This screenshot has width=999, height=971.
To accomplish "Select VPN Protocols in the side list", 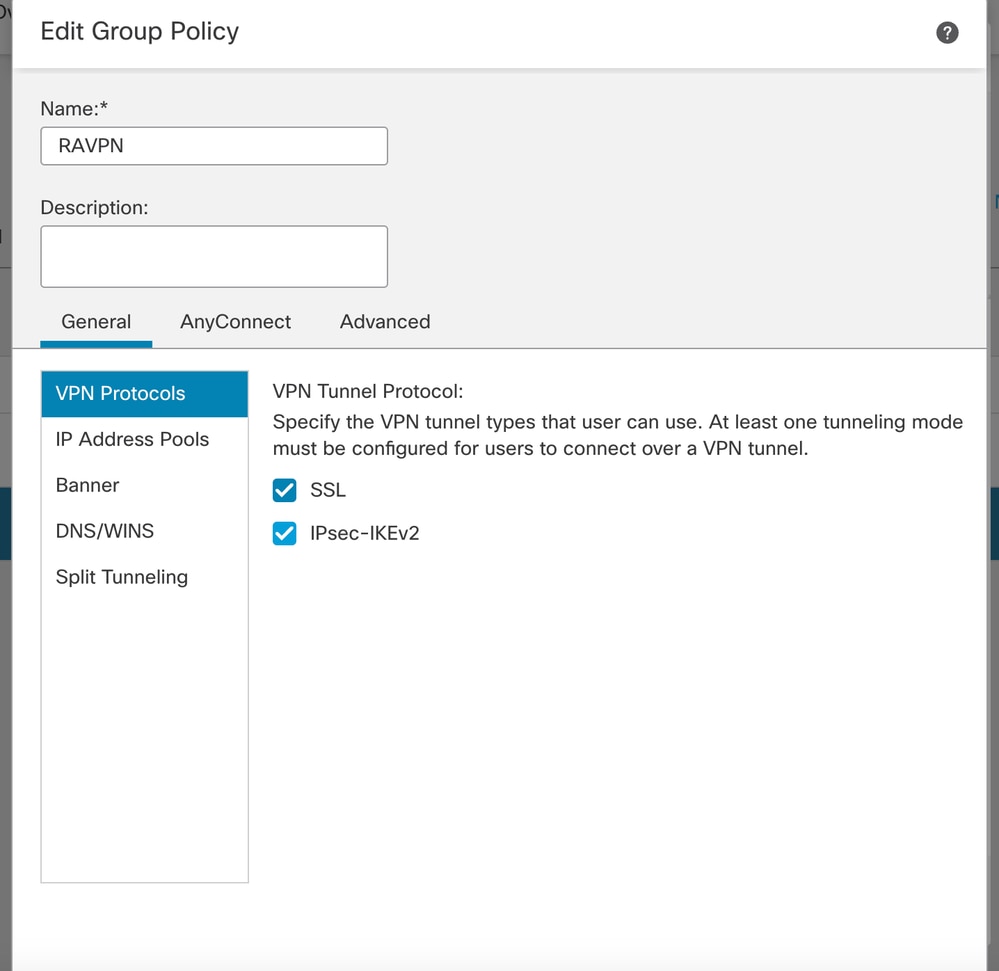I will tap(145, 394).
